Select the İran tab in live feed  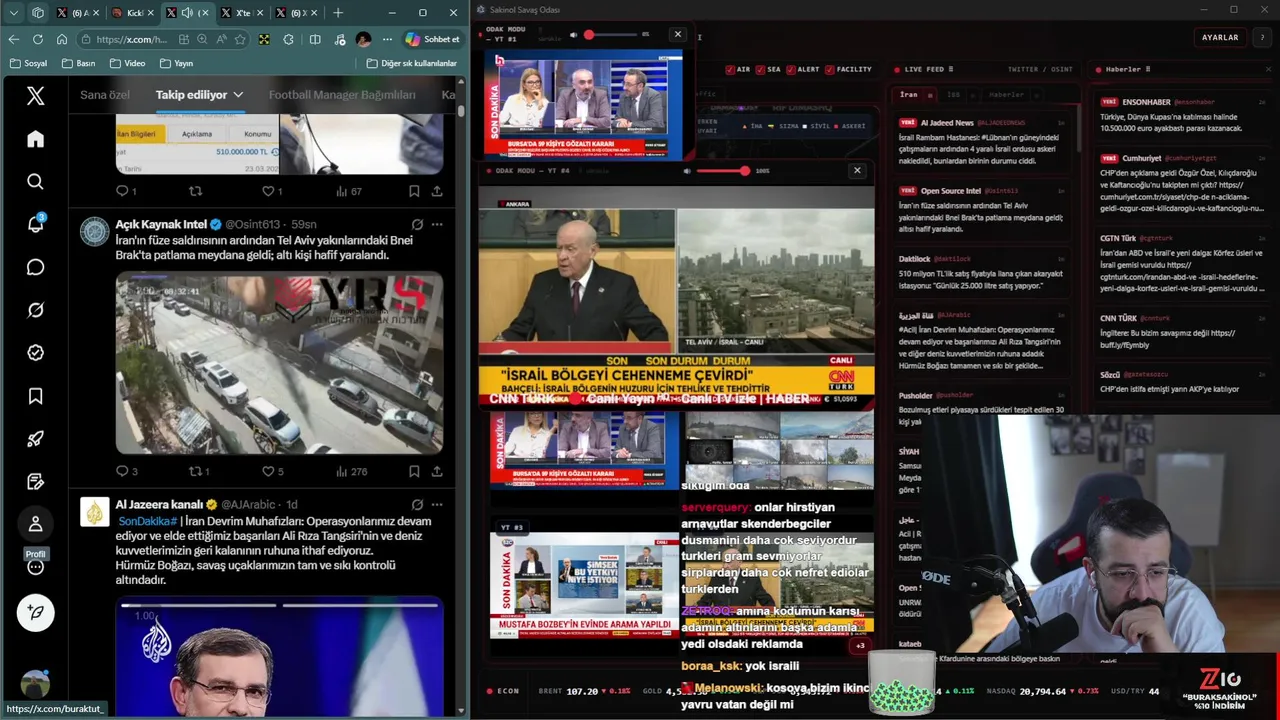pyautogui.click(x=909, y=94)
